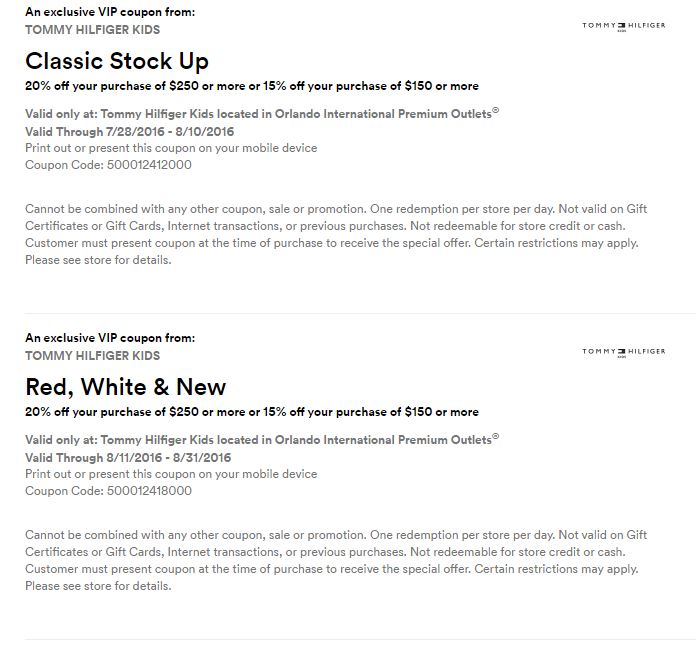
Task: Click the print-out instruction above code 500012418000
Action: pyautogui.click(x=171, y=474)
